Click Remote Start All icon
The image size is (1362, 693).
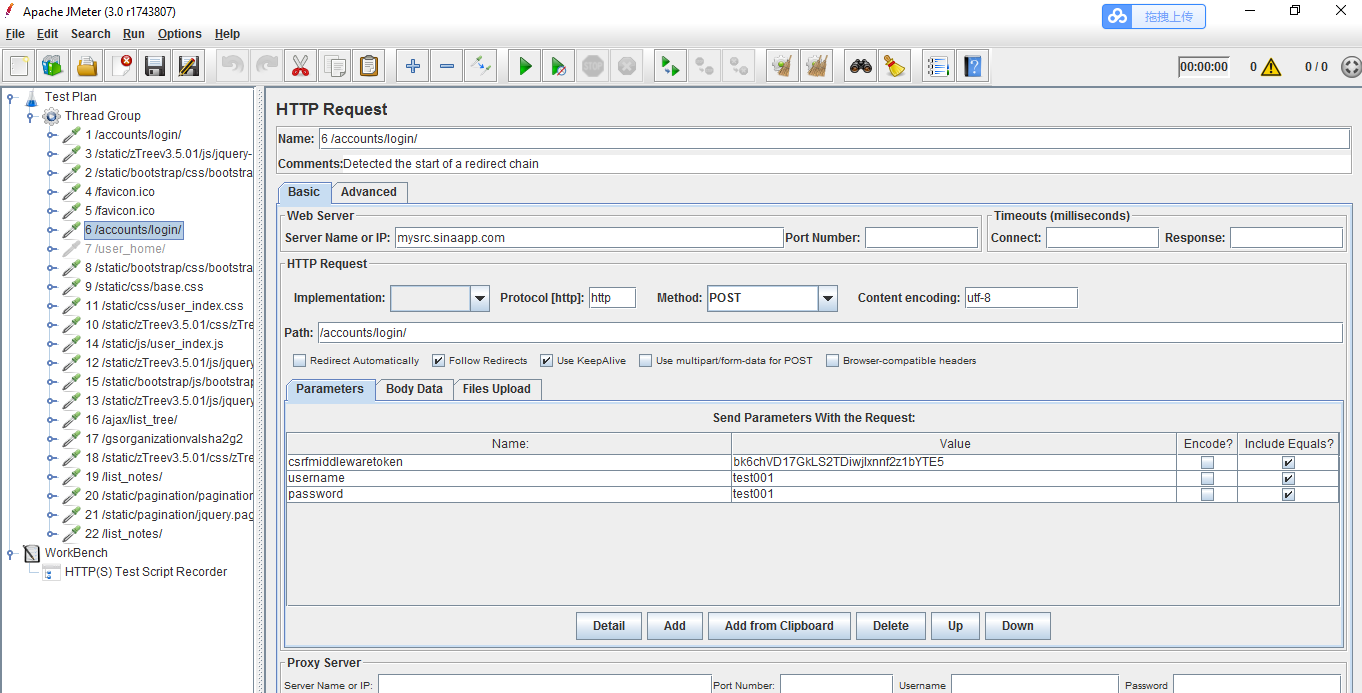coord(670,67)
